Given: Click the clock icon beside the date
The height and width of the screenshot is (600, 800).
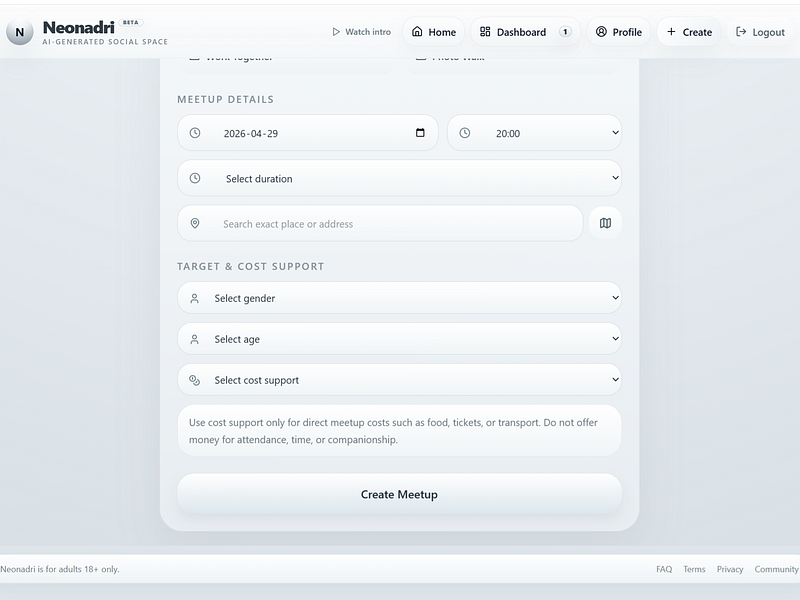Looking at the screenshot, I should 195,133.
